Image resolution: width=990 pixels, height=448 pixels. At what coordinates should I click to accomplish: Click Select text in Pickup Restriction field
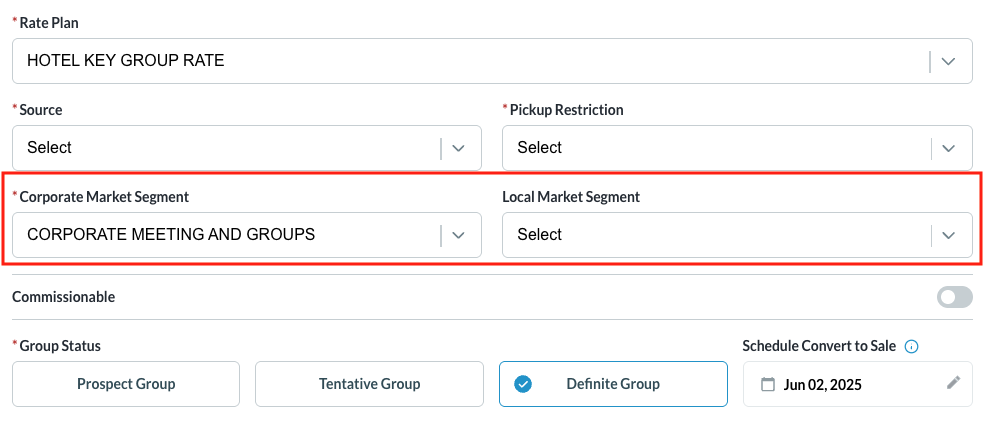[x=540, y=148]
